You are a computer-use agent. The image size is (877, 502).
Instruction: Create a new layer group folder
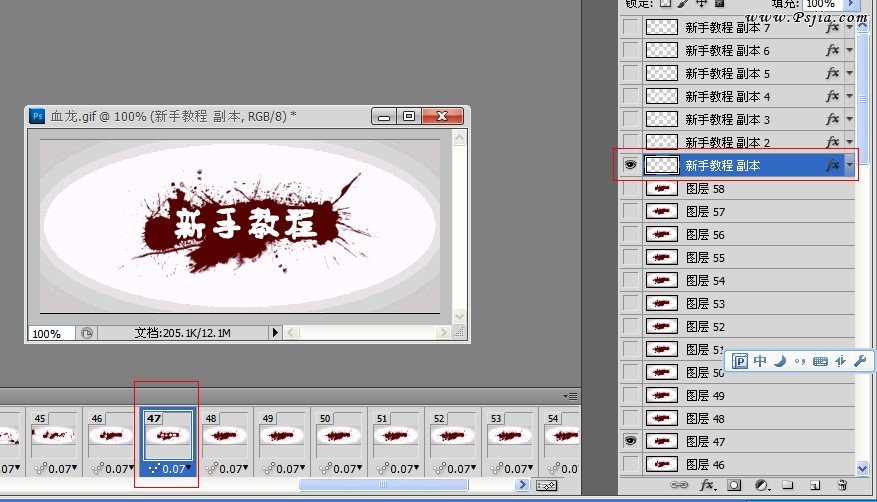788,485
